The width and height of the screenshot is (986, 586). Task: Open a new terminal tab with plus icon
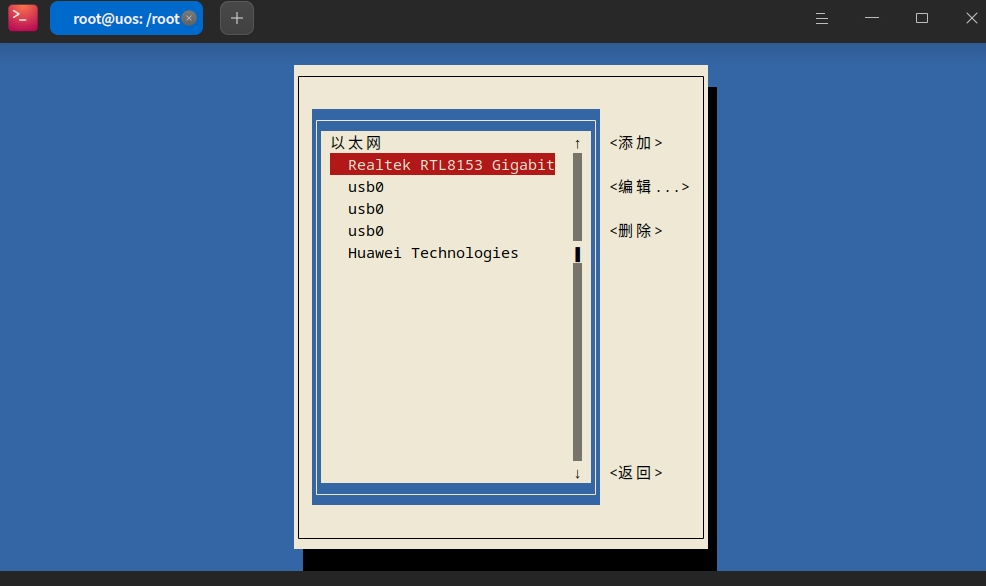[236, 17]
